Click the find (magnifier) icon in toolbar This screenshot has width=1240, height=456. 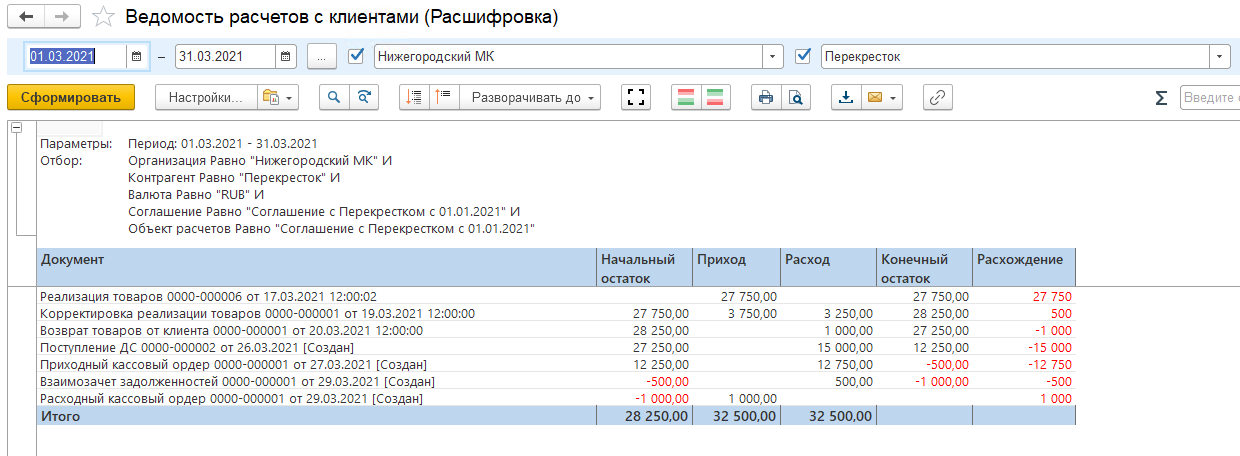[x=334, y=97]
